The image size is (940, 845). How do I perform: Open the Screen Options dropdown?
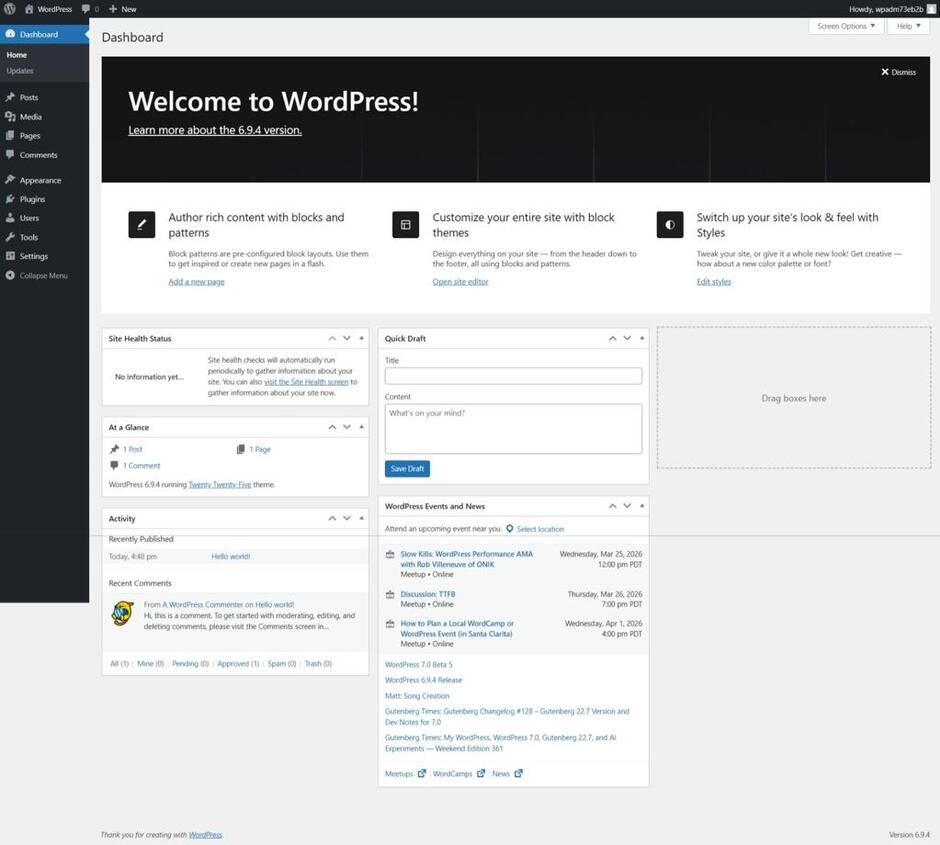[846, 26]
